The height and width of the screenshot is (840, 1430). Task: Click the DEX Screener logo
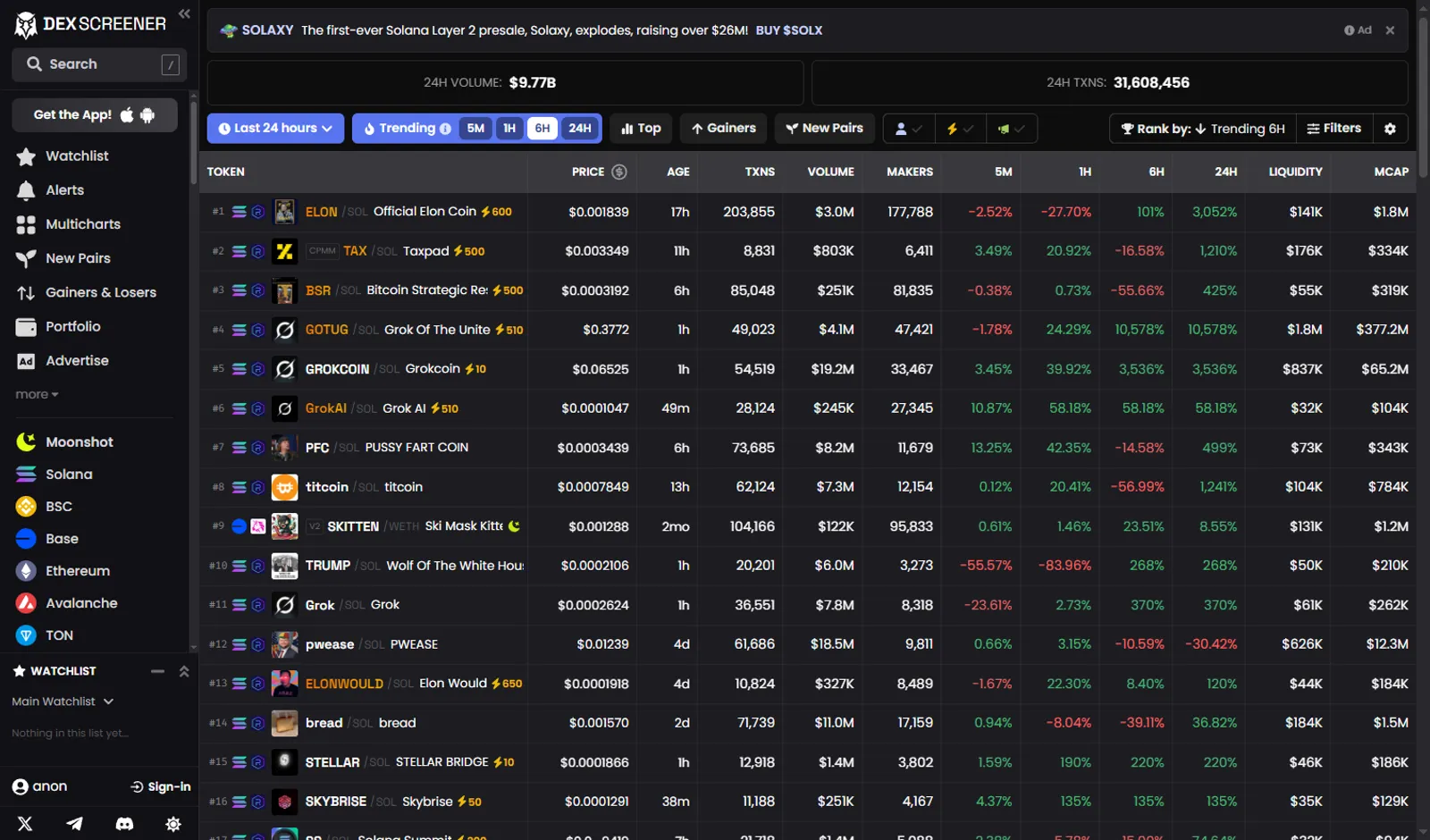coord(89,24)
